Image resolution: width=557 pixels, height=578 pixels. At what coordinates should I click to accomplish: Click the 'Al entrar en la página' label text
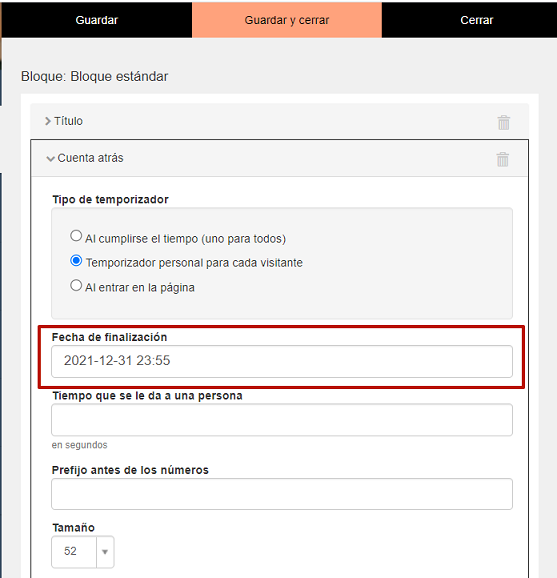[140, 288]
